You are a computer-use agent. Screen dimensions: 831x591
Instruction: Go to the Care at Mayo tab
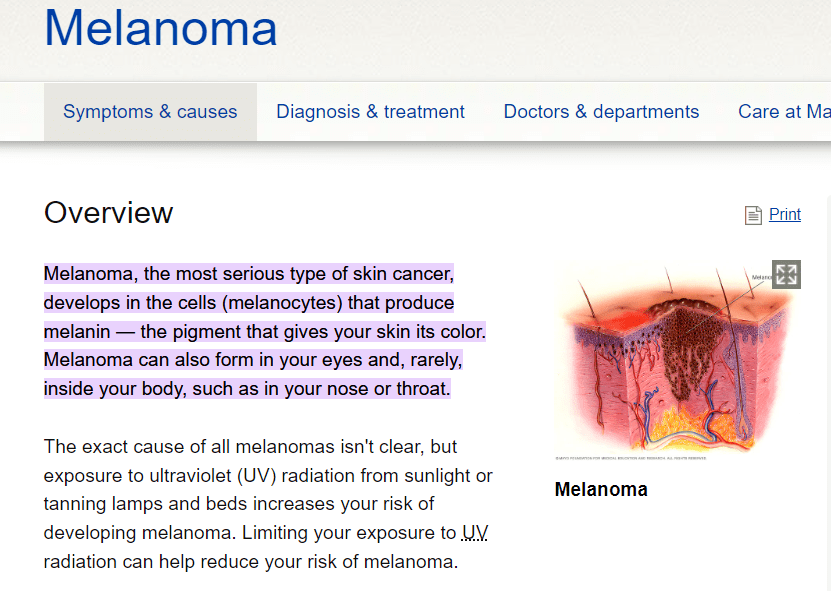[x=784, y=112]
